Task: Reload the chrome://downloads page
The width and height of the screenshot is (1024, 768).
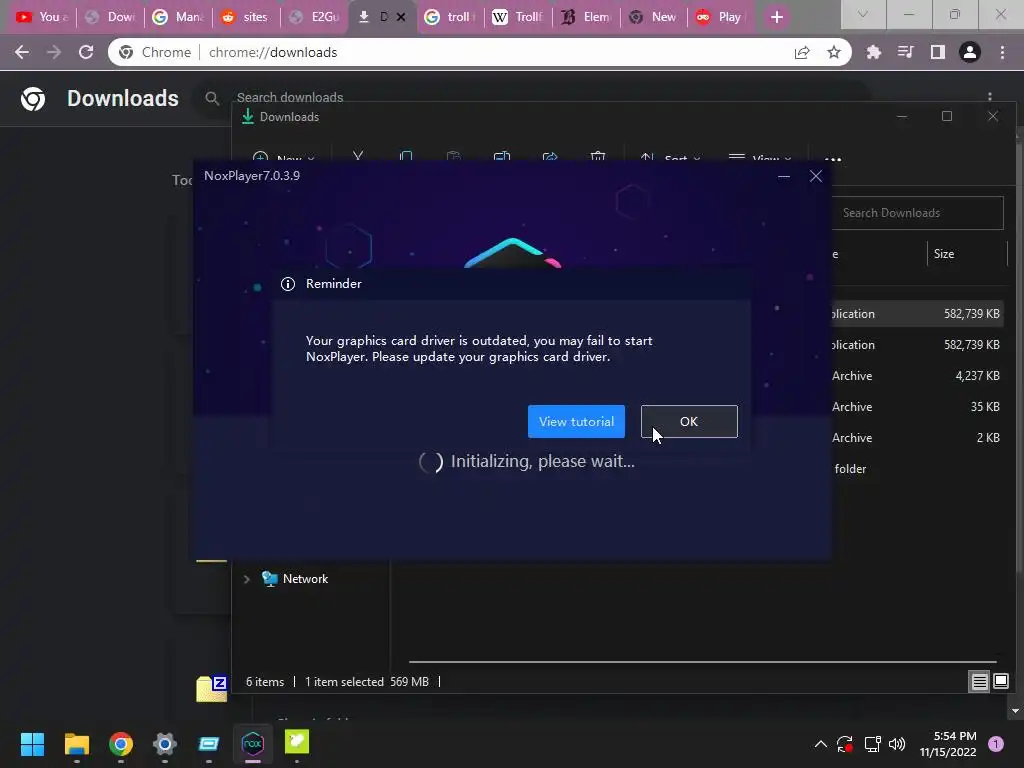Action: (x=86, y=52)
